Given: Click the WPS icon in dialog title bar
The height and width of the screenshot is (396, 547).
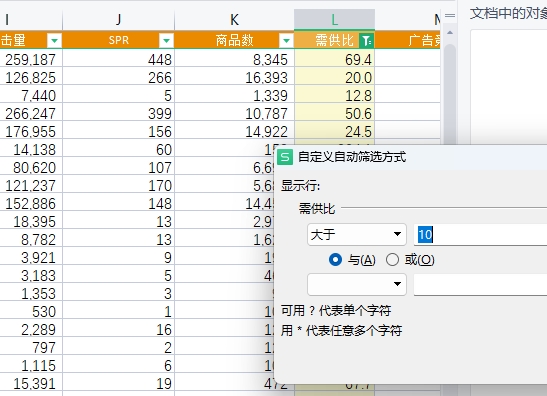Looking at the screenshot, I should [x=285, y=157].
